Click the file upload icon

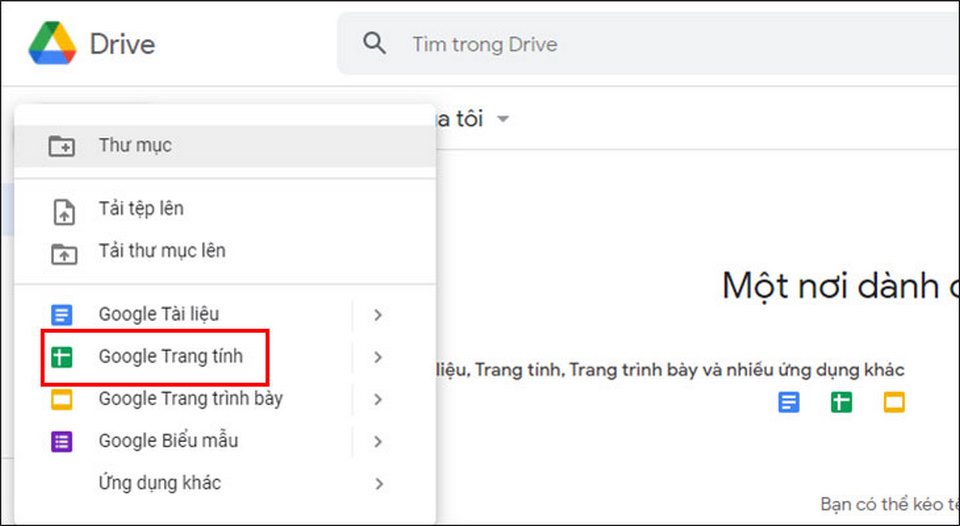pos(62,211)
